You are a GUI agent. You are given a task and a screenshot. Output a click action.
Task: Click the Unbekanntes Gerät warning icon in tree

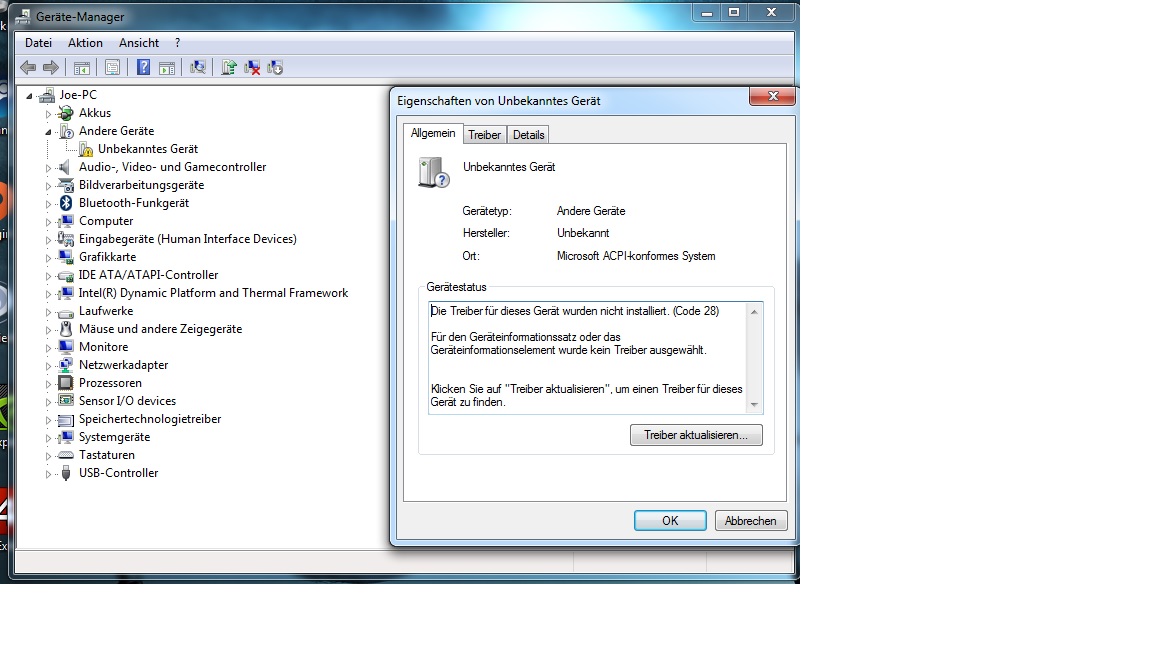tap(86, 149)
